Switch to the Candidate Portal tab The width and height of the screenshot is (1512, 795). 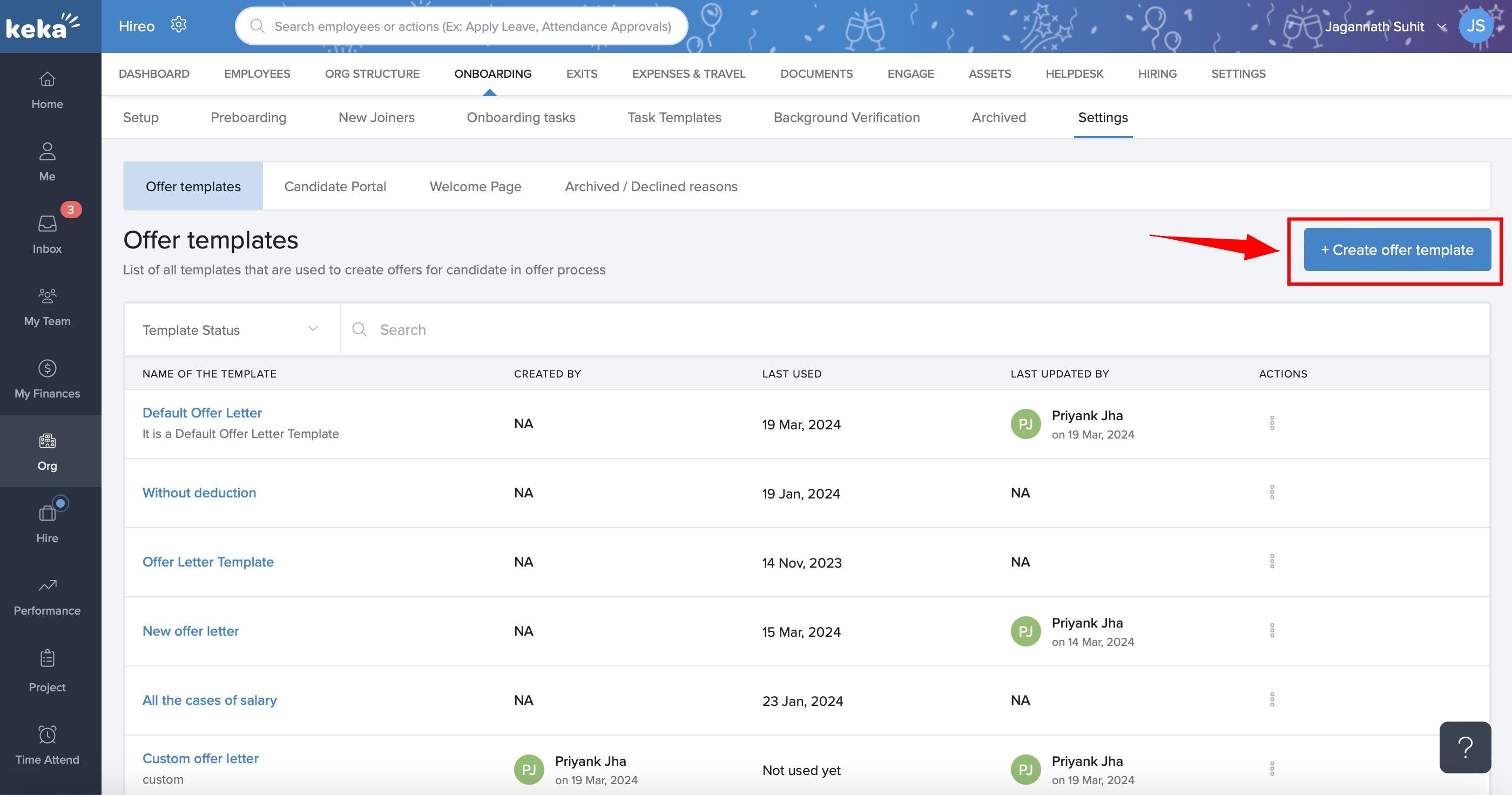coord(335,186)
